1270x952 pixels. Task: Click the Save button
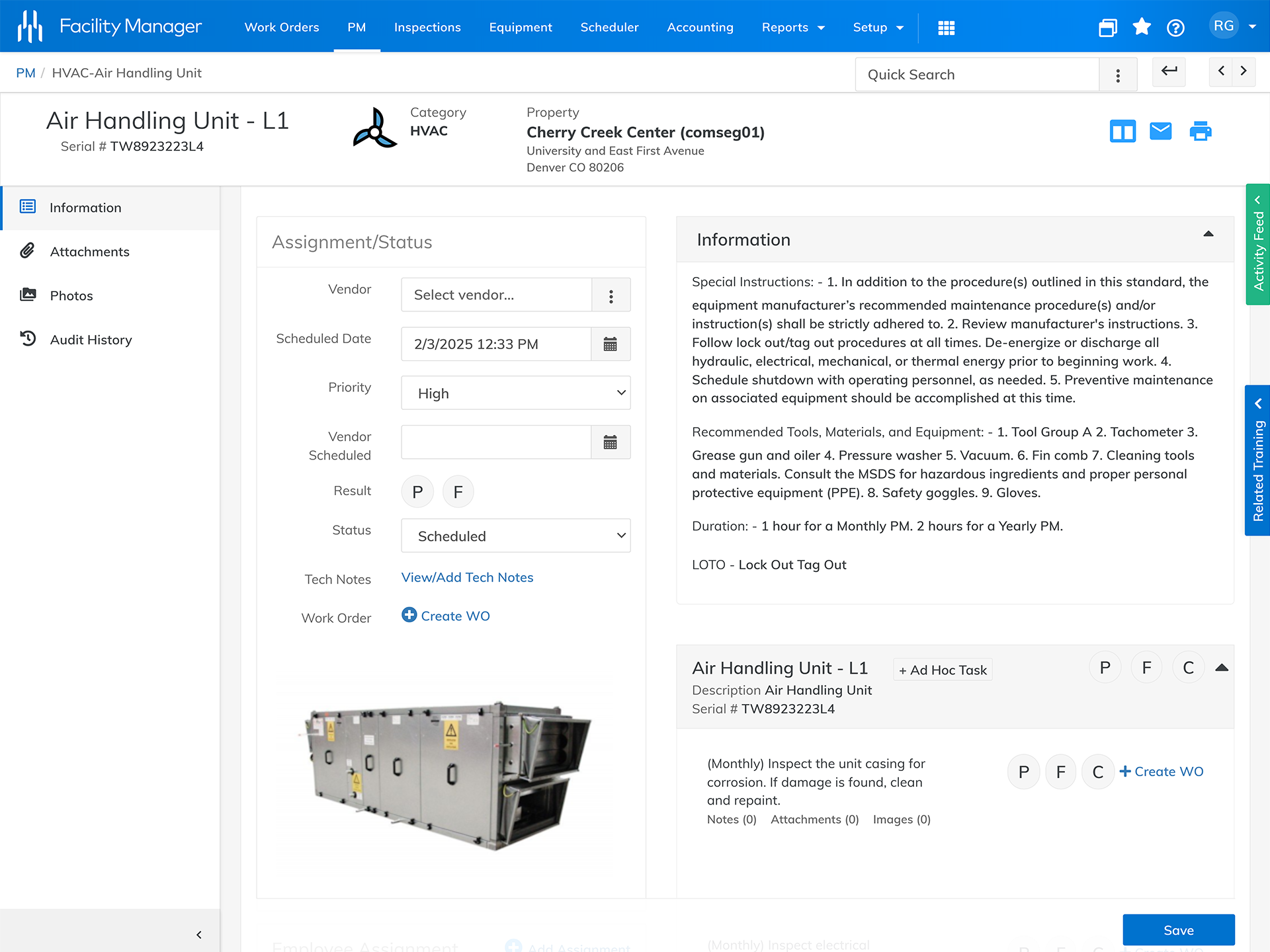coord(1179,930)
